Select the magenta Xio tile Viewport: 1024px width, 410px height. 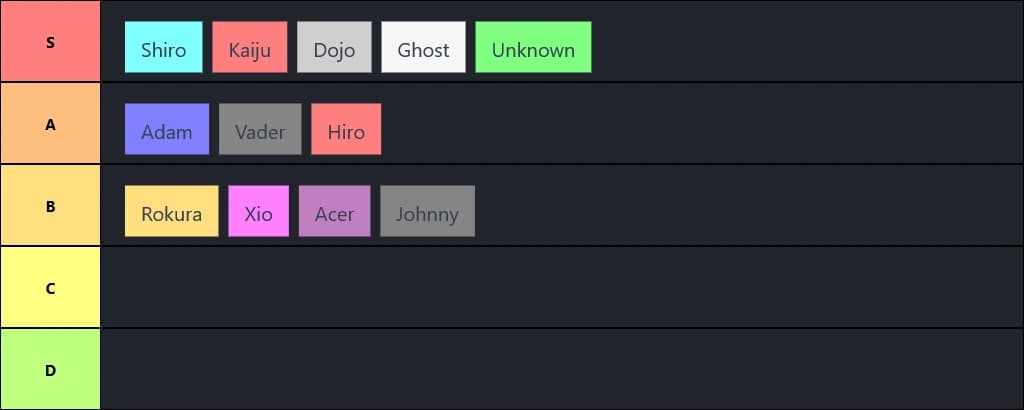(x=258, y=212)
